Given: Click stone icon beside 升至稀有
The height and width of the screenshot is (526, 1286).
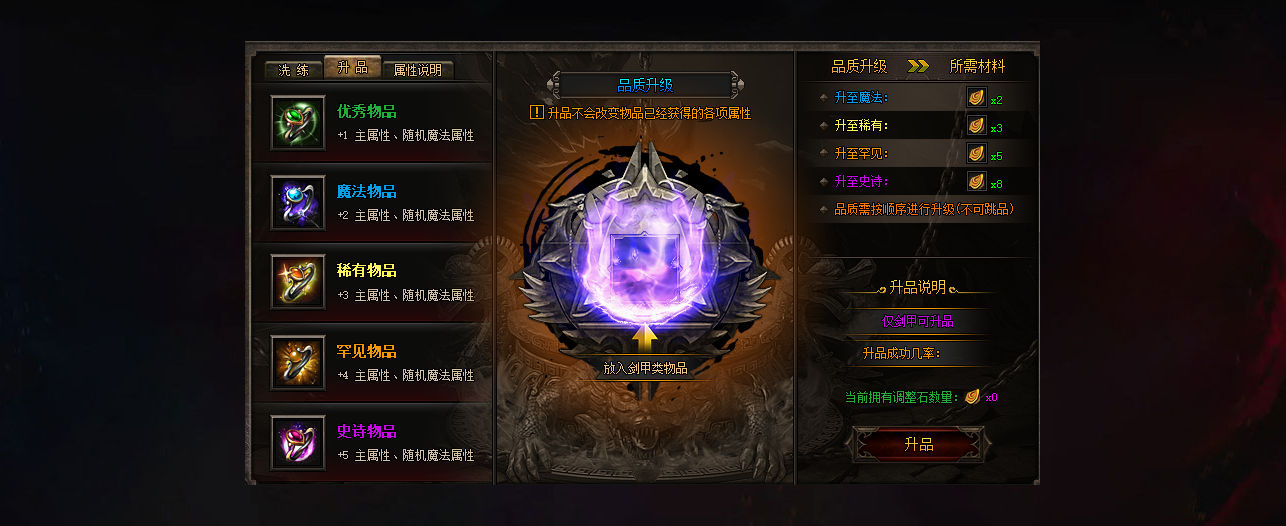Looking at the screenshot, I should (x=977, y=126).
